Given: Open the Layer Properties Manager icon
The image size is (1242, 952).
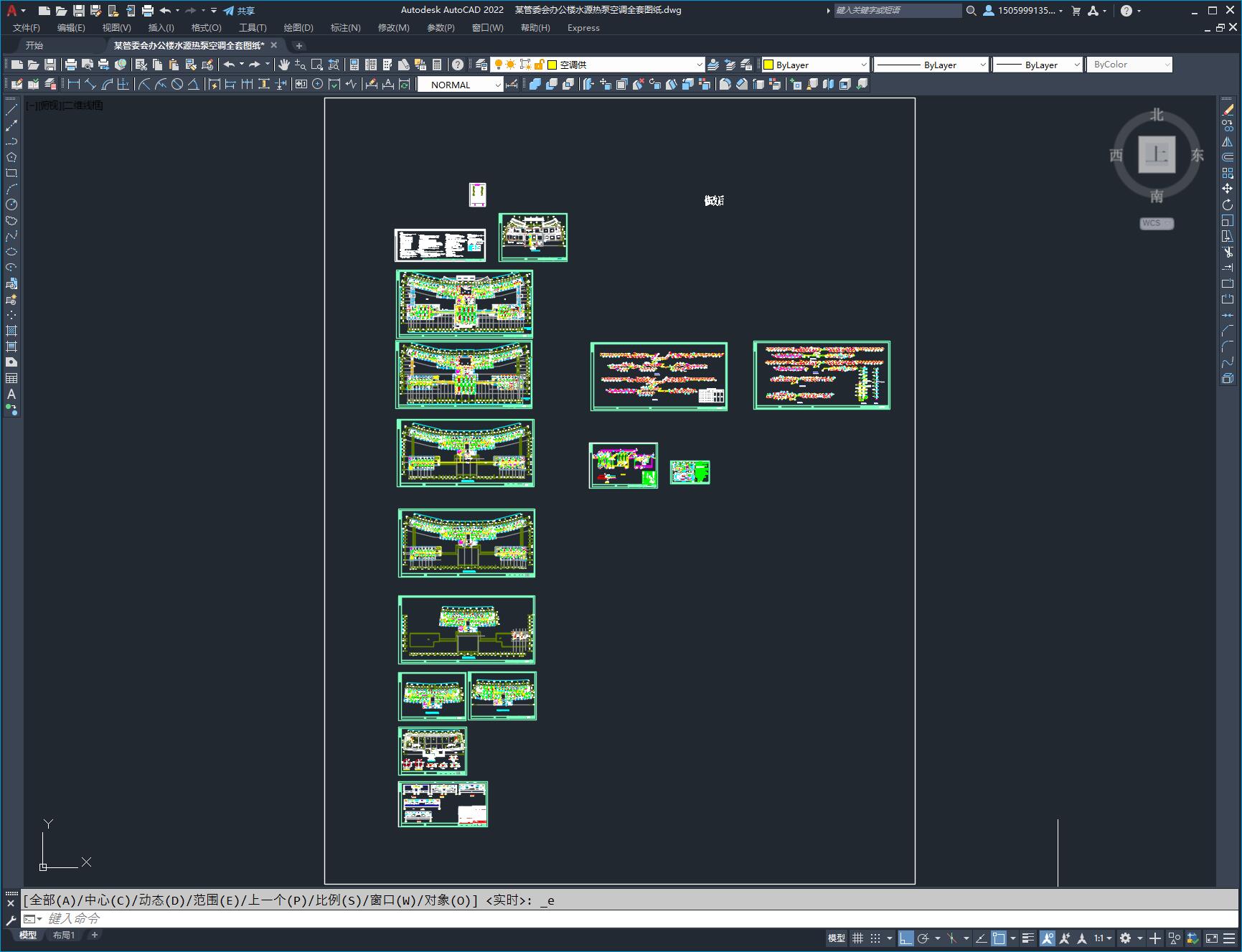Looking at the screenshot, I should (x=481, y=65).
